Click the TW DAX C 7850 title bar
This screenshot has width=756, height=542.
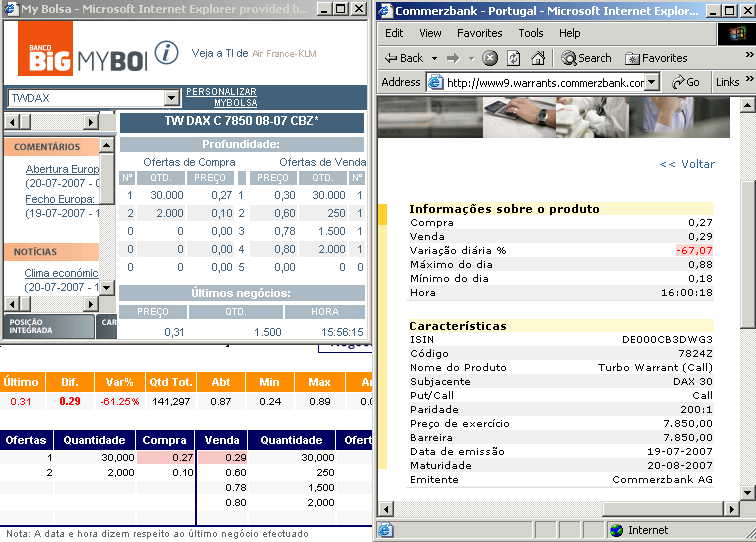[242, 122]
